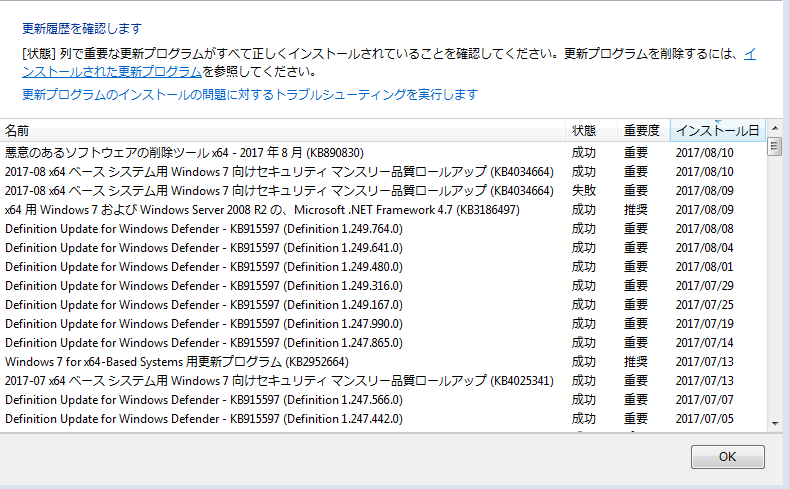Select Defender Definition 1.249.480.0 entry
This screenshot has width=789, height=489.
[204, 267]
